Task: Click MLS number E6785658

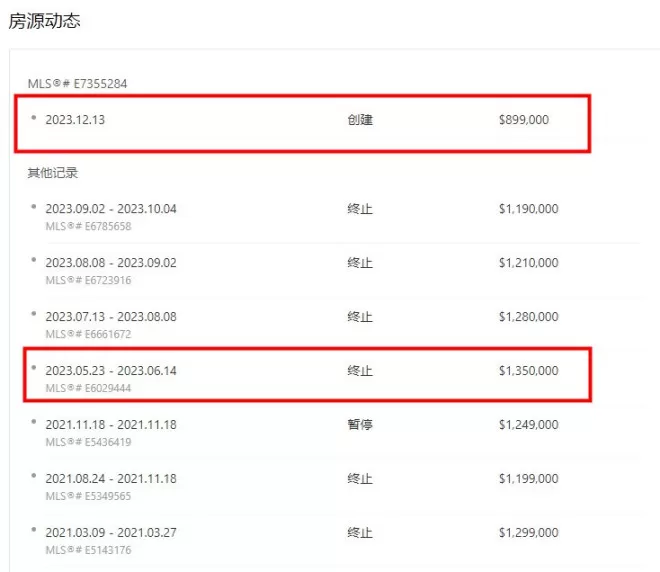Action: [88, 226]
